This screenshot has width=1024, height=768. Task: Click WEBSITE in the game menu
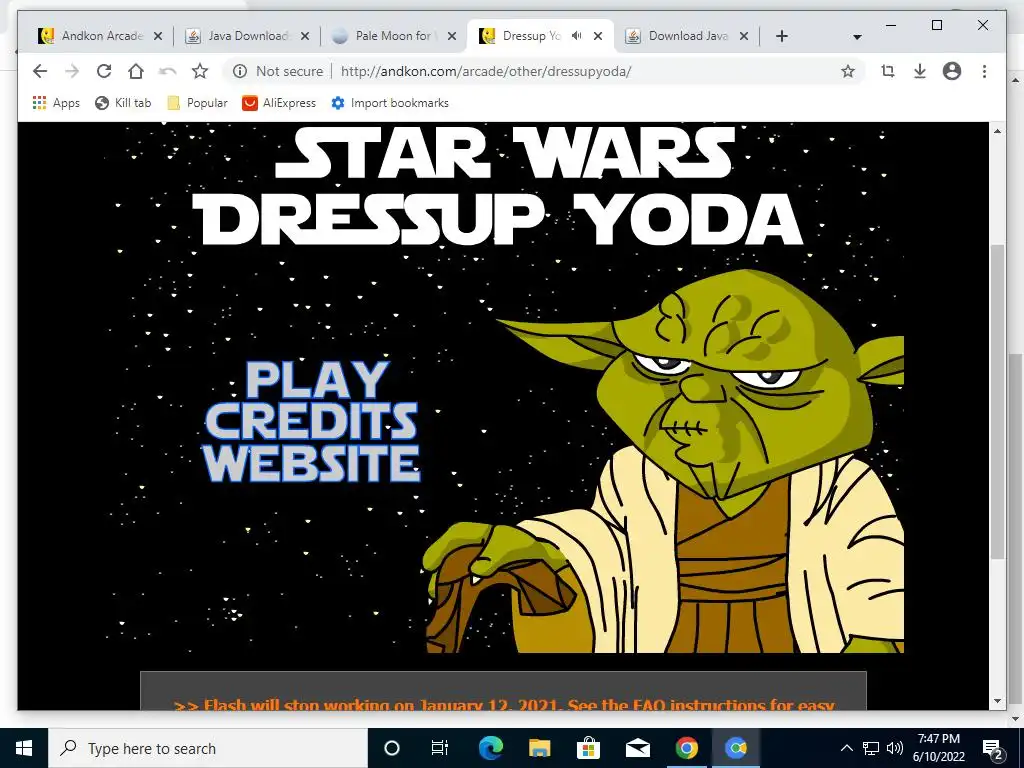(x=311, y=463)
